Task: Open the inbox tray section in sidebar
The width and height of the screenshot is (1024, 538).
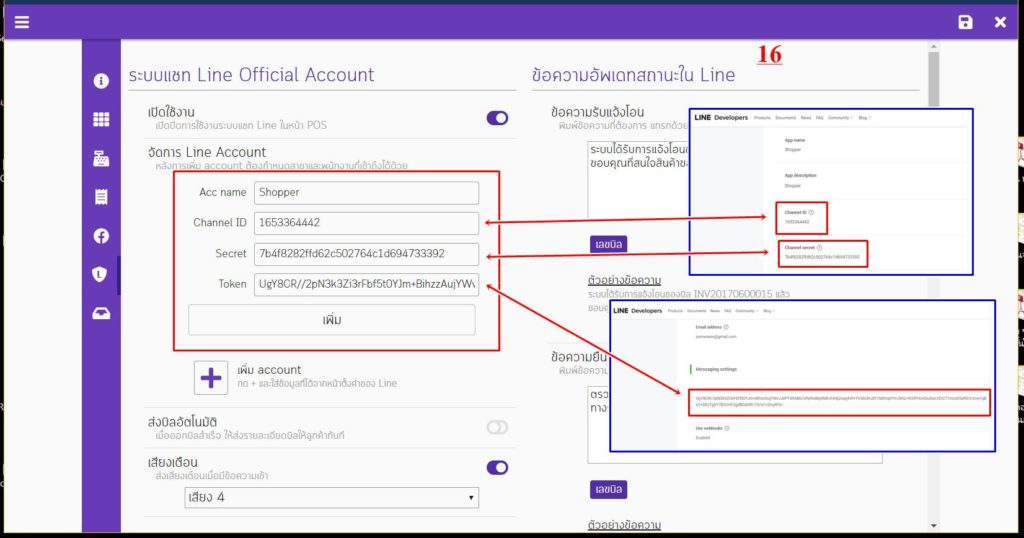Action: pos(101,313)
